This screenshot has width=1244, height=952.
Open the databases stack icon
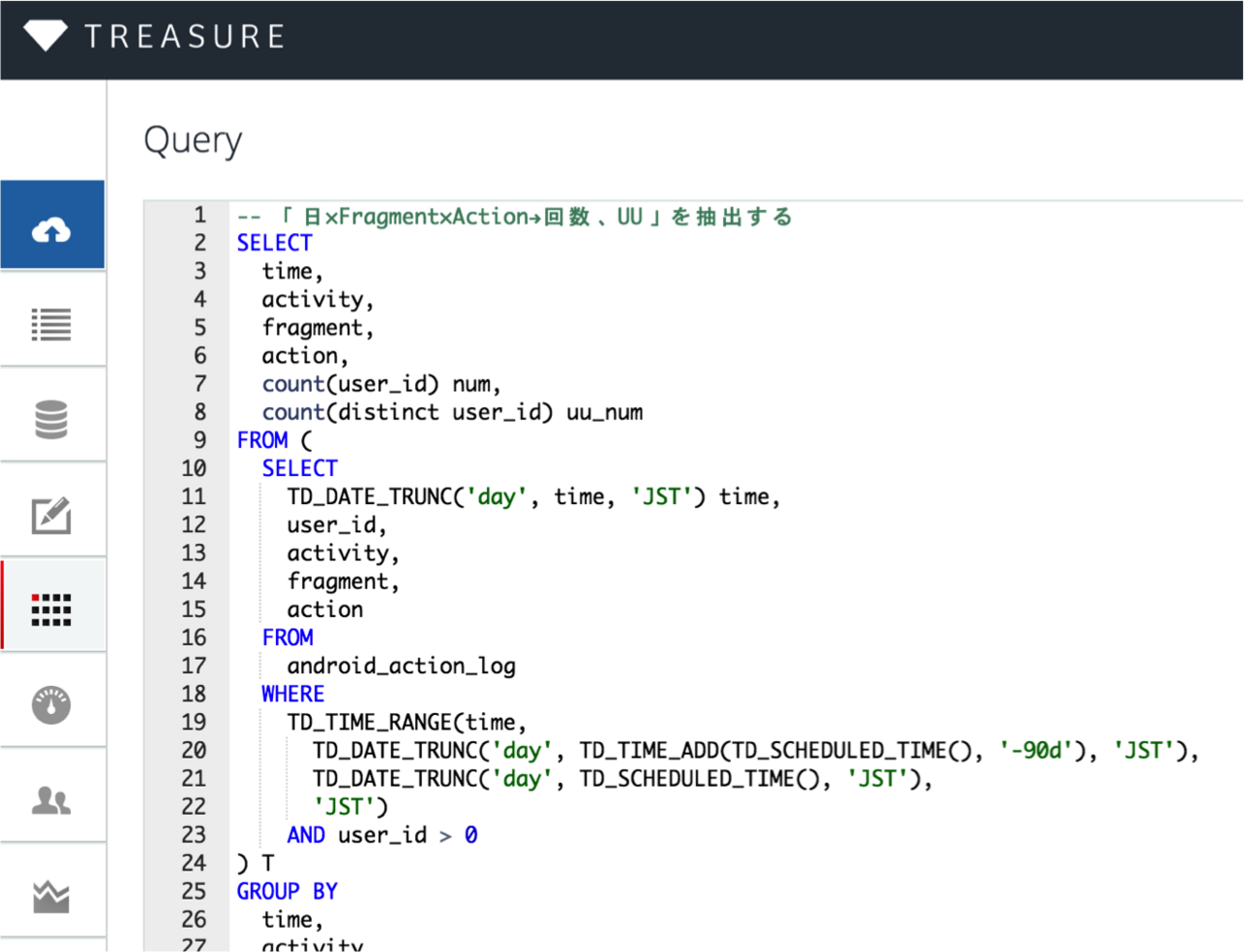52,420
